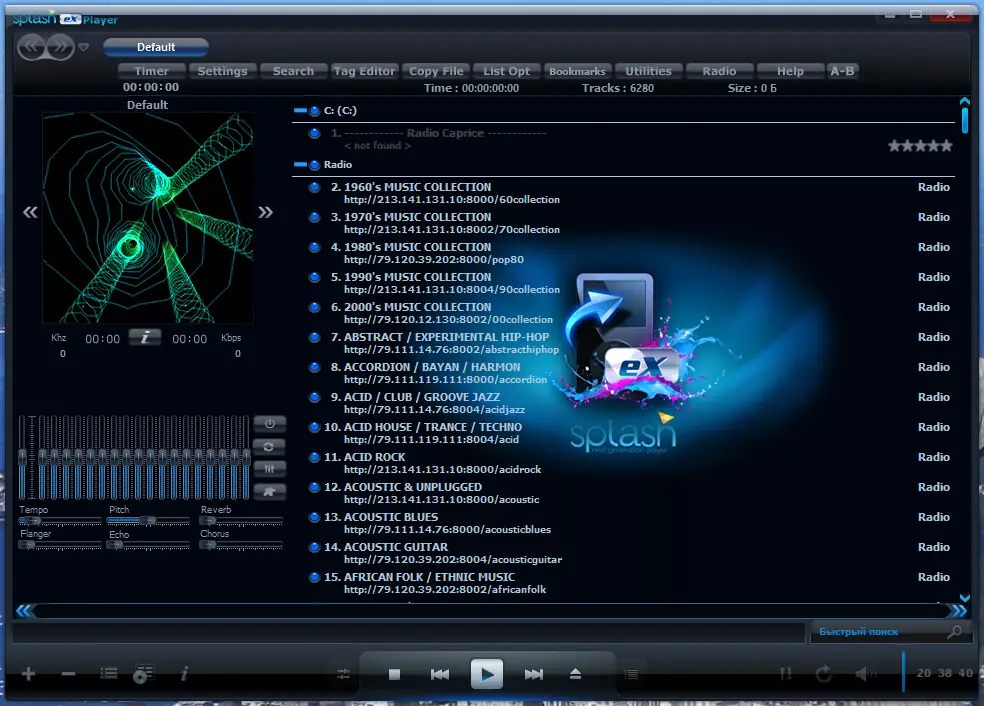Start playback with the play button
Viewport: 984px width, 706px height.
[486, 674]
